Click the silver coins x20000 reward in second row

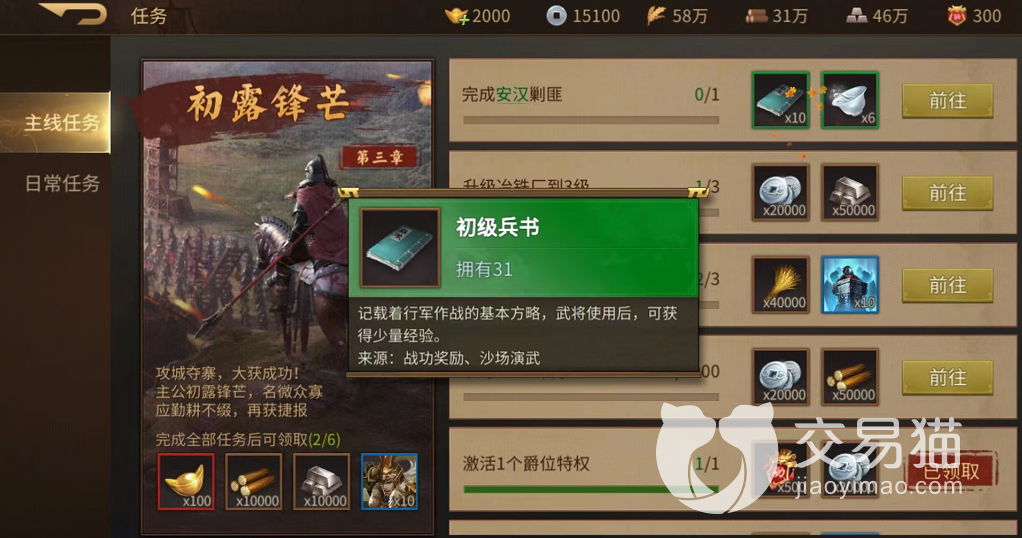click(x=780, y=192)
